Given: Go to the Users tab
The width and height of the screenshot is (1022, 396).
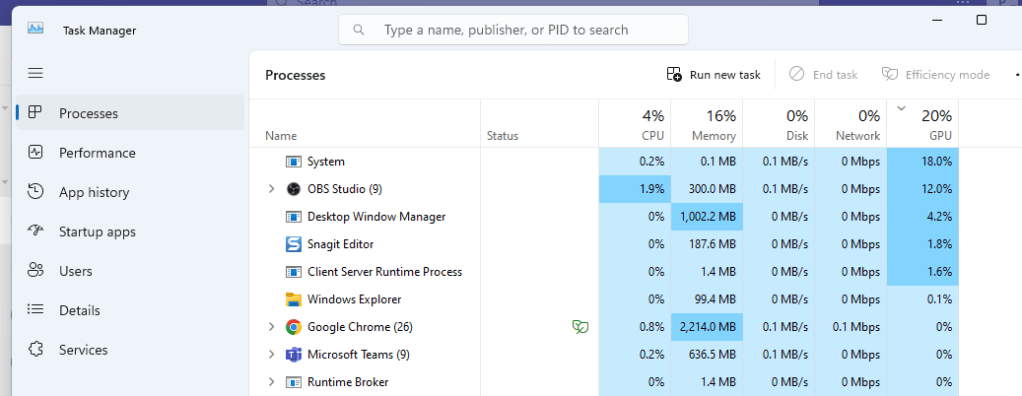Looking at the screenshot, I should 130,270.
